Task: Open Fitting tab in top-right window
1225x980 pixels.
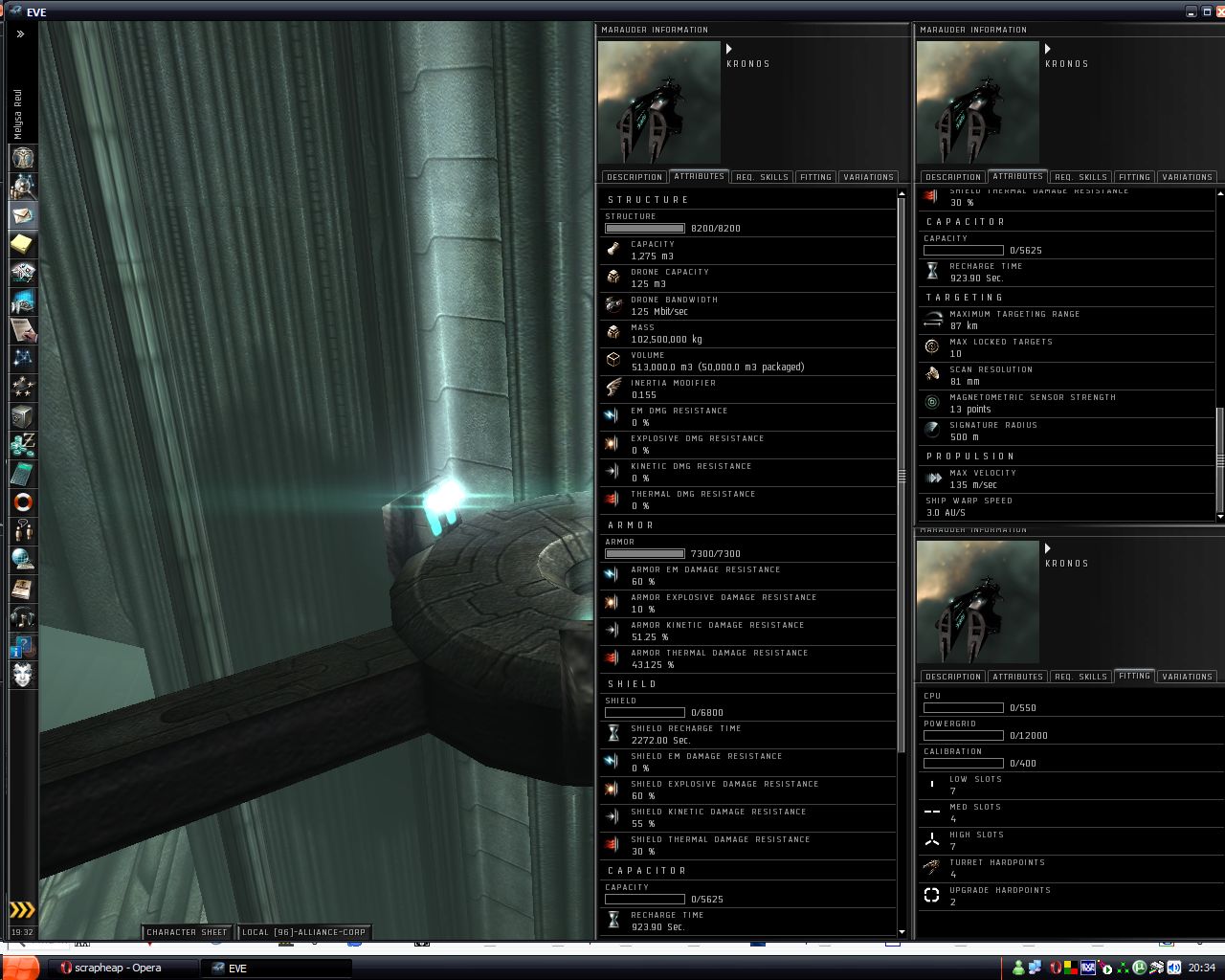Action: coord(1134,177)
